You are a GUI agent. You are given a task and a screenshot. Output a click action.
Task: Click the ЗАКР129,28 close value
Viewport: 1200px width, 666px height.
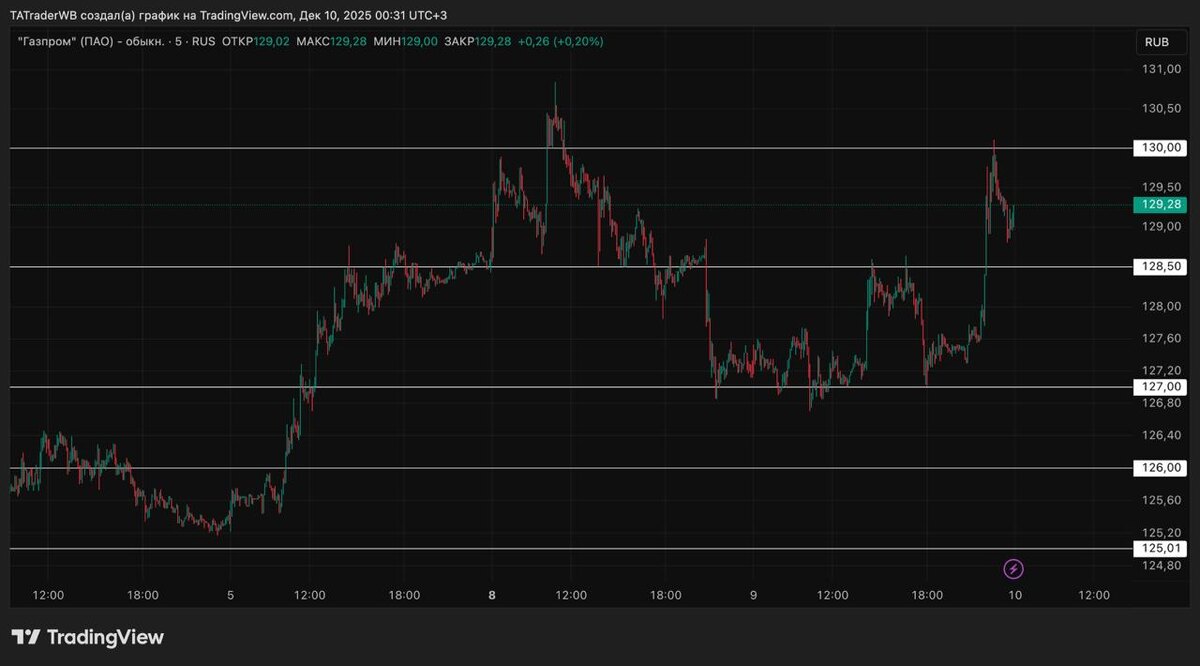coord(478,42)
